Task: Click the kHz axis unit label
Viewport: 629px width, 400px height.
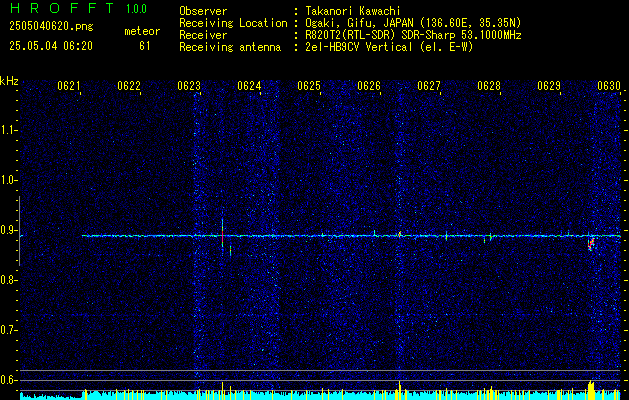Action: tap(9, 81)
